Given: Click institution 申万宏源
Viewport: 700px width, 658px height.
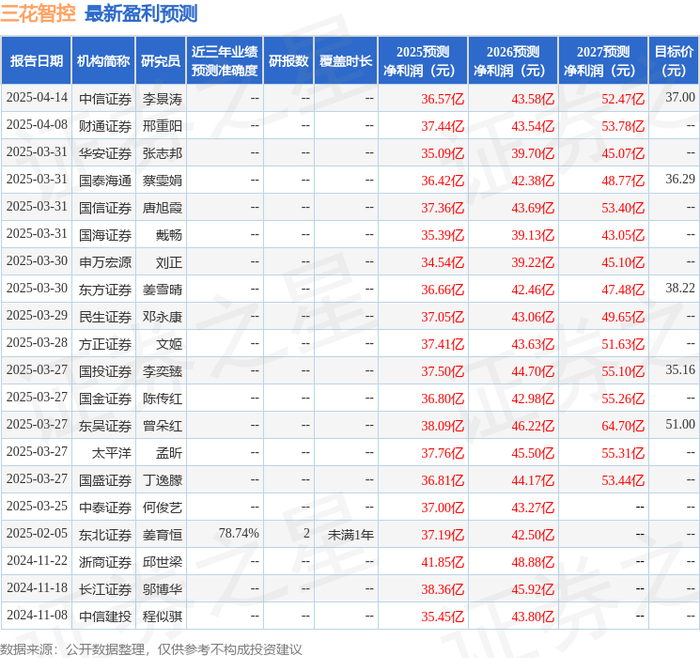Looking at the screenshot, I should (105, 262).
